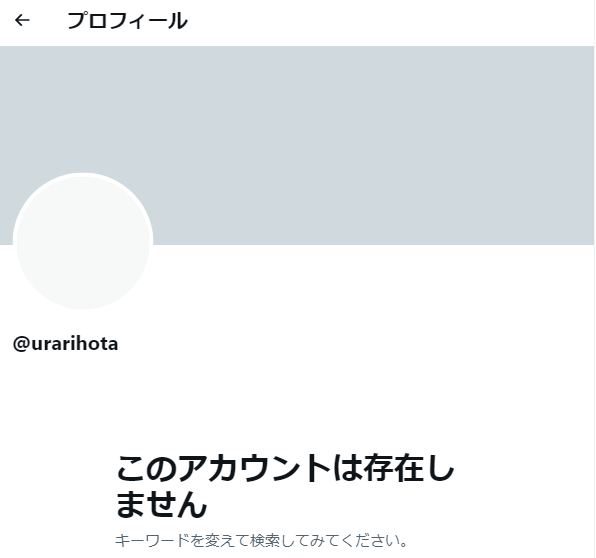Click the white profile picture circle
596x558 pixels.
point(83,242)
